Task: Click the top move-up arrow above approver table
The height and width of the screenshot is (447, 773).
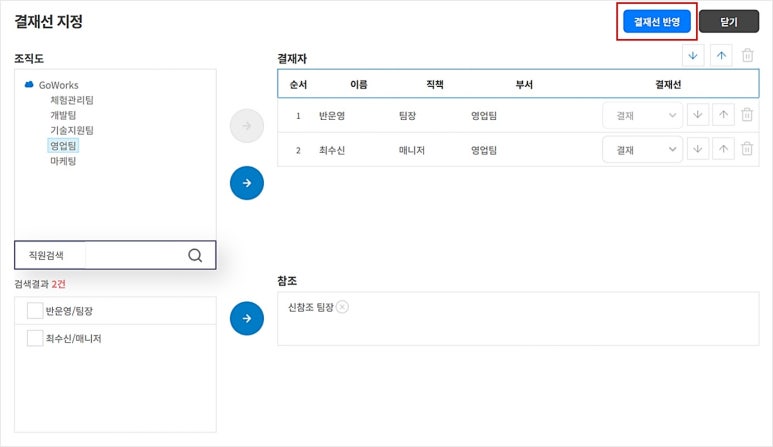Action: tap(721, 55)
